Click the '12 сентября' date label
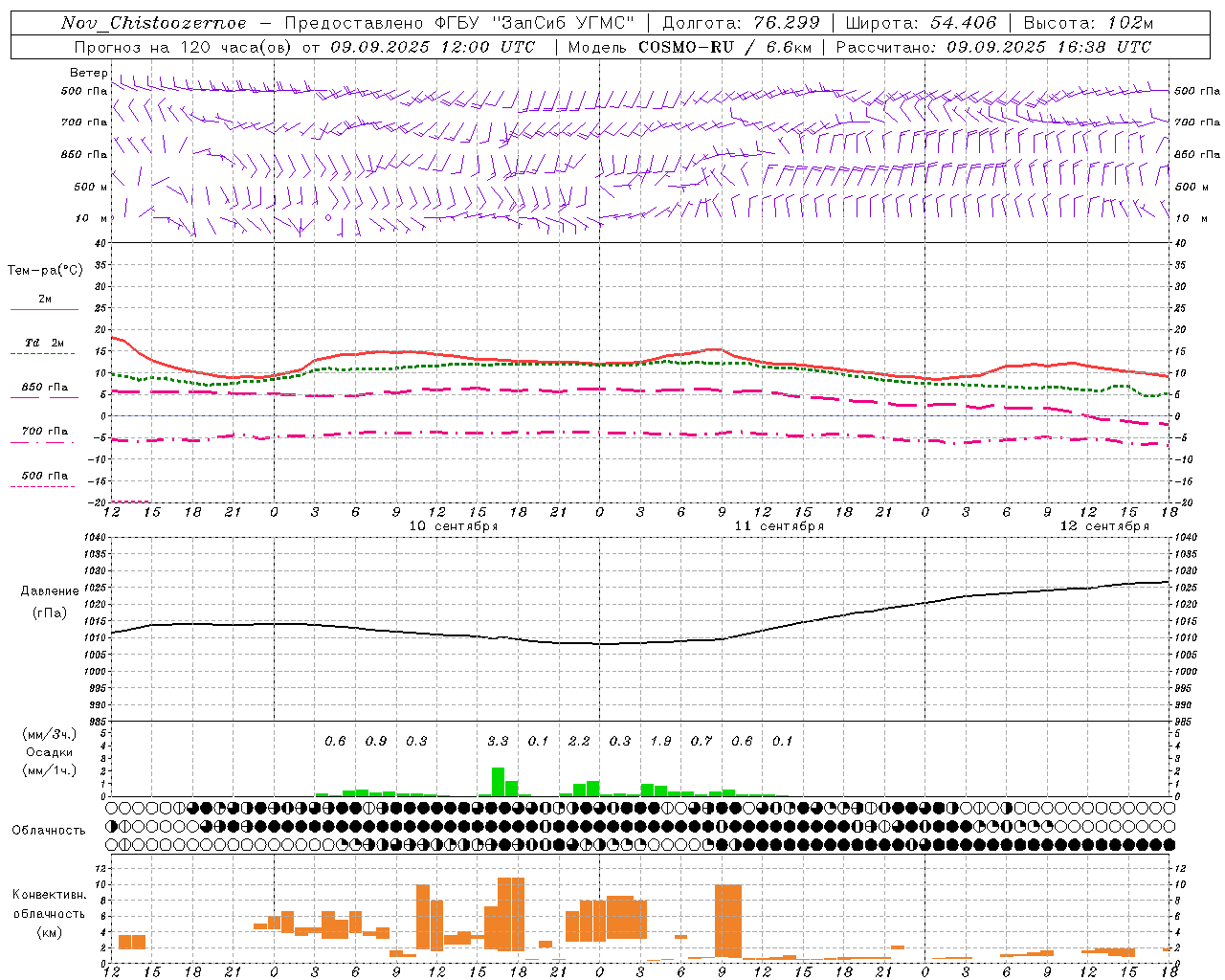Viewport: 1225px width, 980px height. [1104, 526]
